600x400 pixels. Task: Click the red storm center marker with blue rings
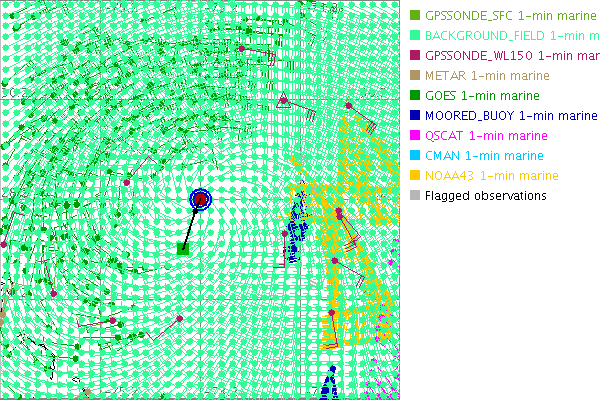point(200,199)
